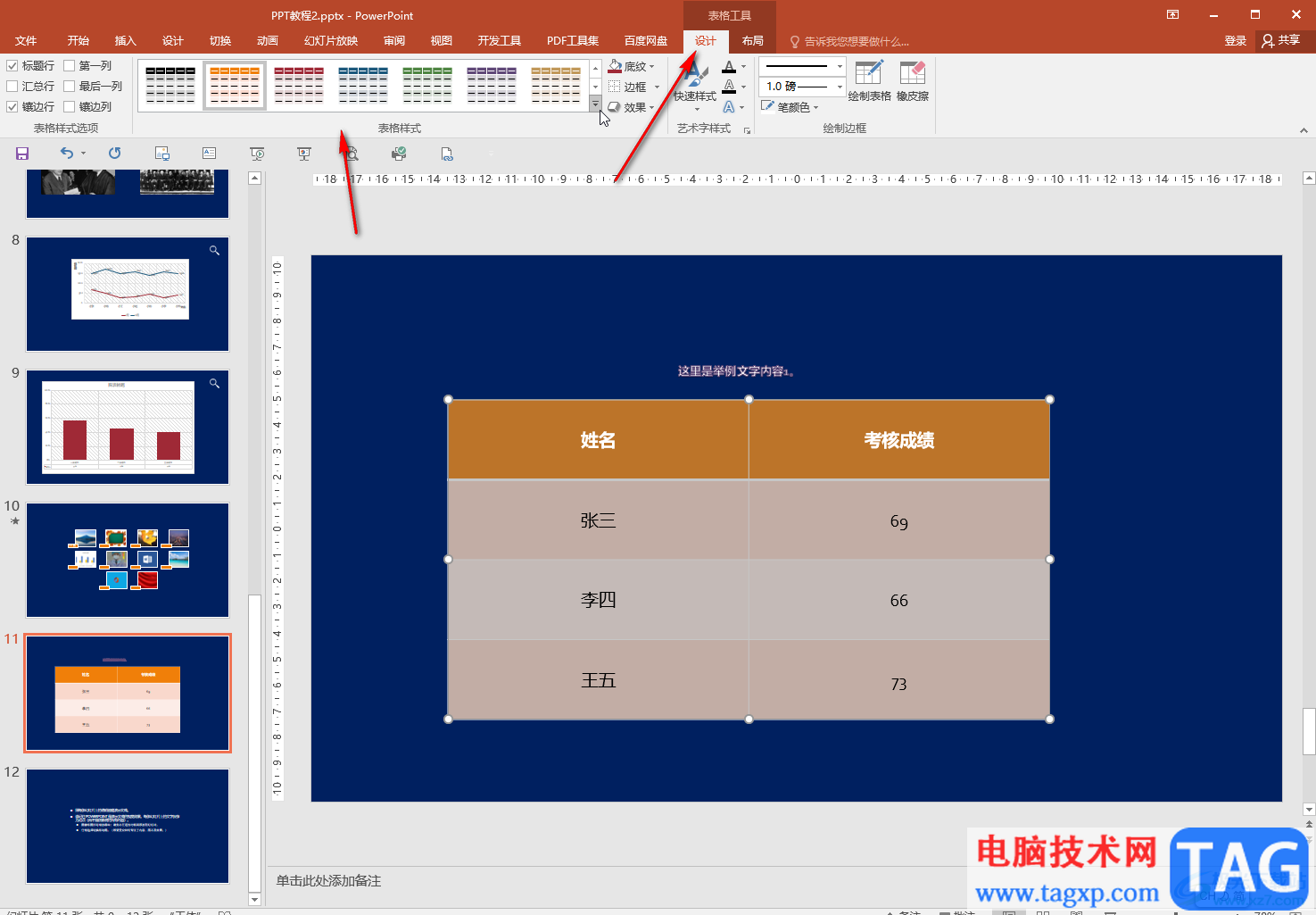Viewport: 1316px width, 915px height.
Task: Open the Effects (效果) dropdown arrow
Action: pos(652,107)
